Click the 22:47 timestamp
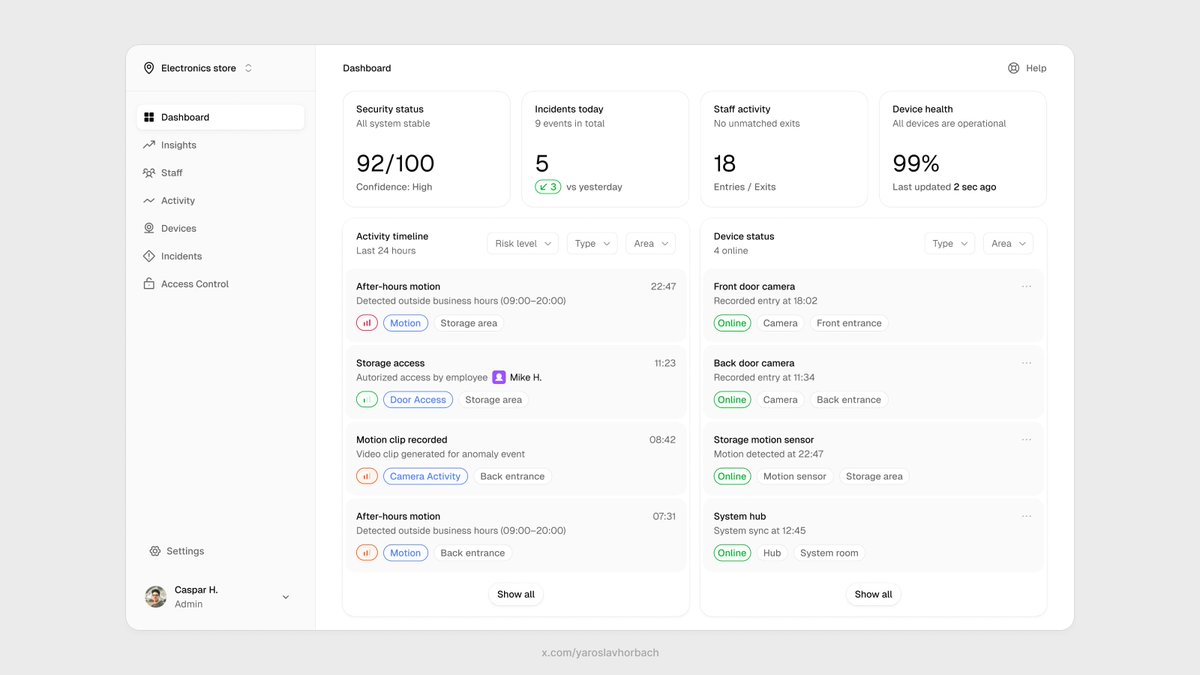The height and width of the screenshot is (675, 1200). click(663, 286)
